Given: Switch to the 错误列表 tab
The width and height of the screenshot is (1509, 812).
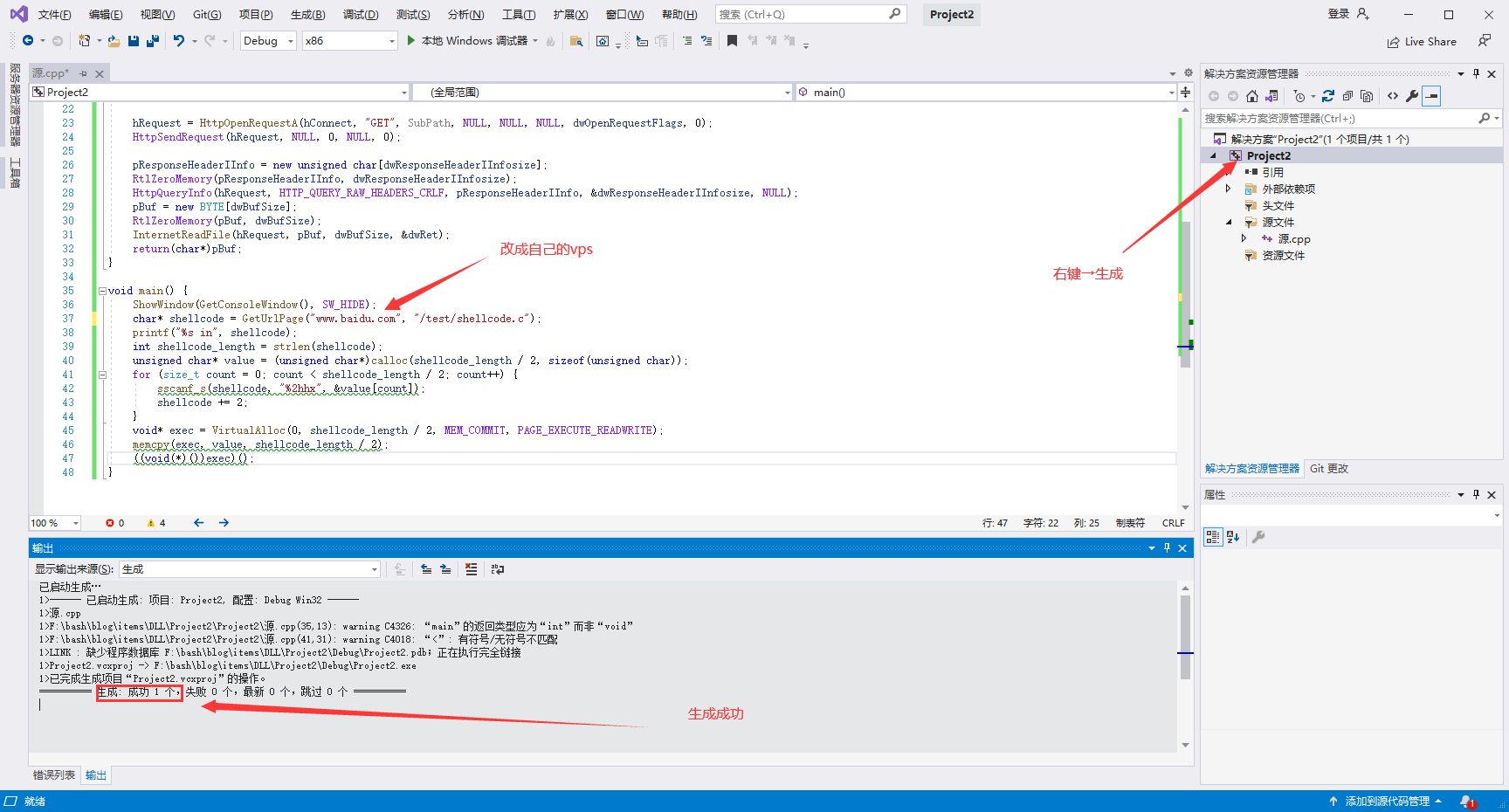Looking at the screenshot, I should tap(54, 775).
